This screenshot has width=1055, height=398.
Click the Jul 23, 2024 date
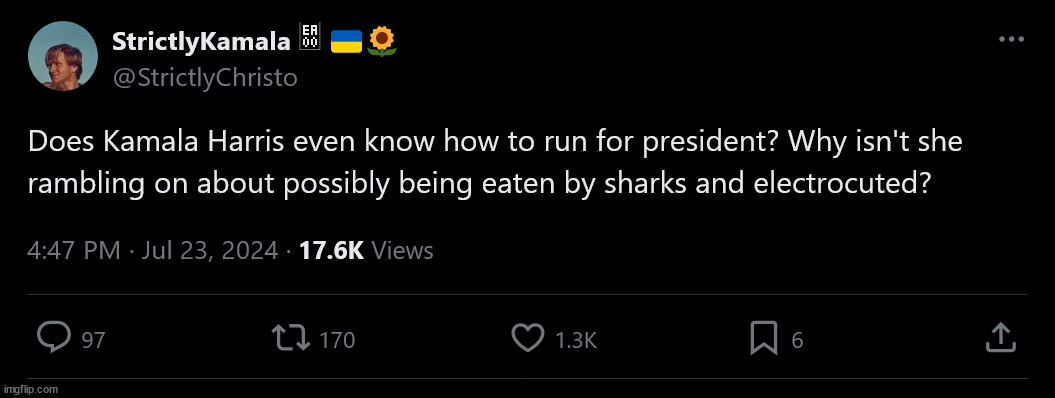[209, 251]
